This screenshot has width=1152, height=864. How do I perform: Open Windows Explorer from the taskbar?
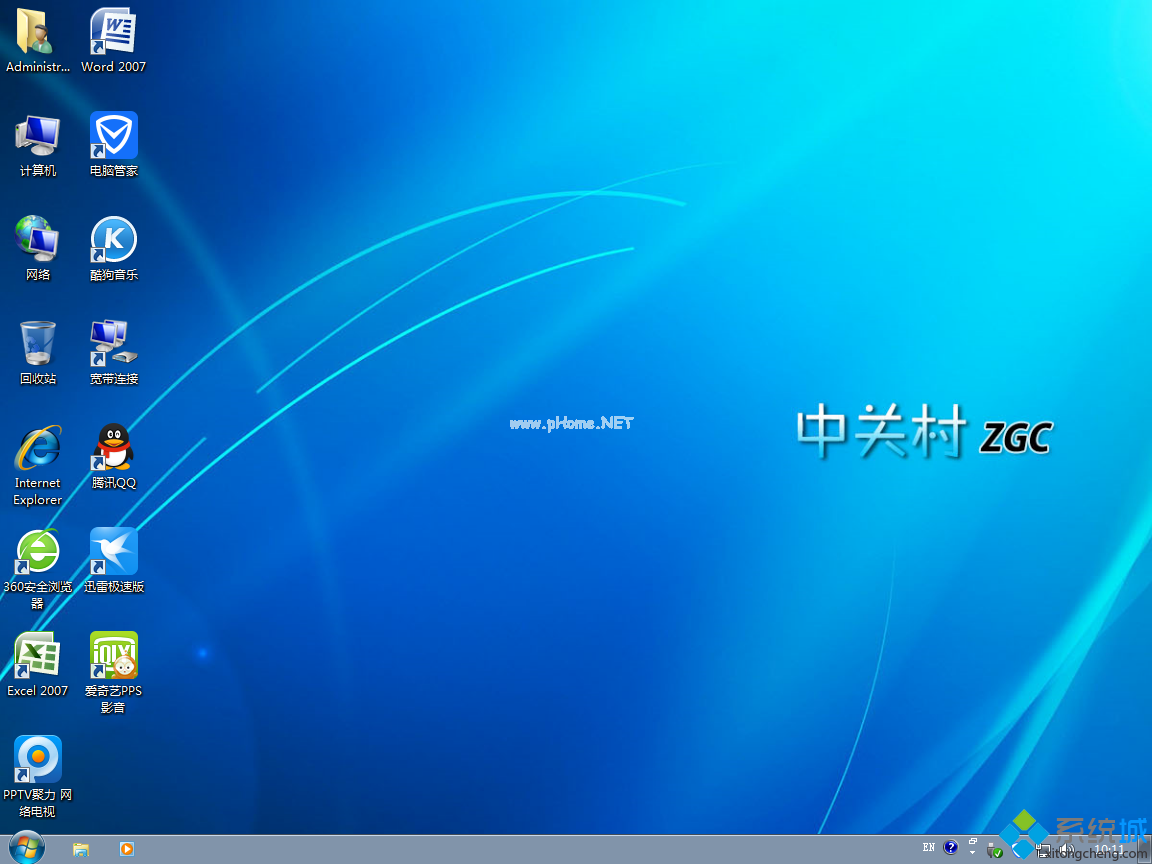pos(80,849)
